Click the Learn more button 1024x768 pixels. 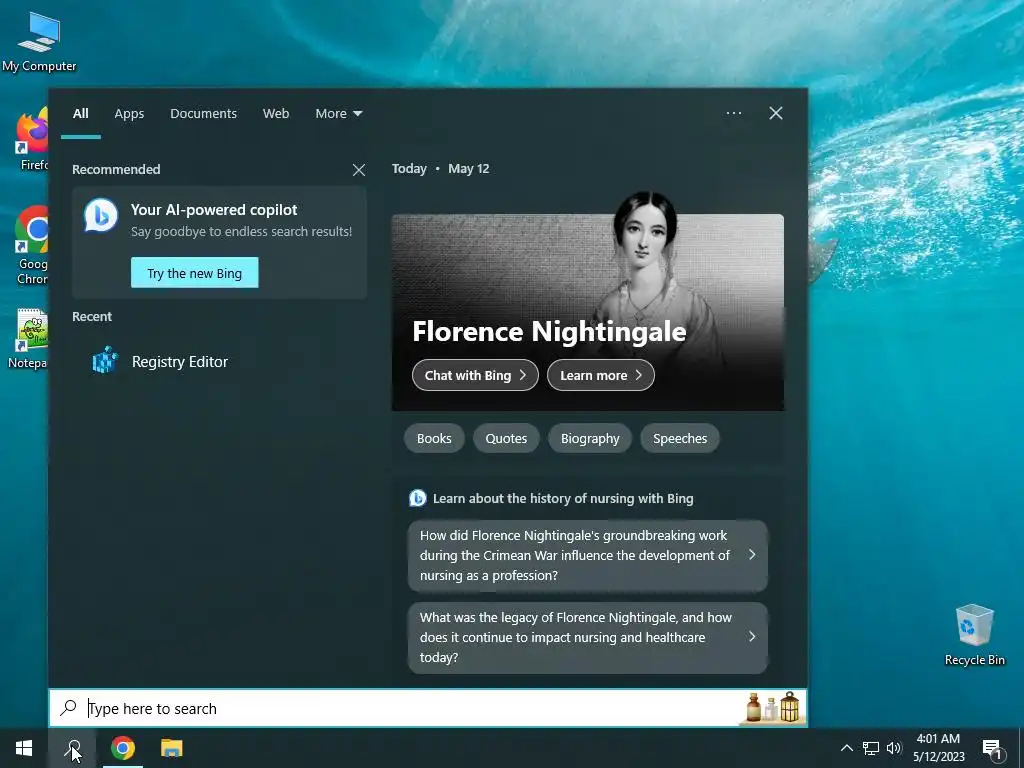600,375
